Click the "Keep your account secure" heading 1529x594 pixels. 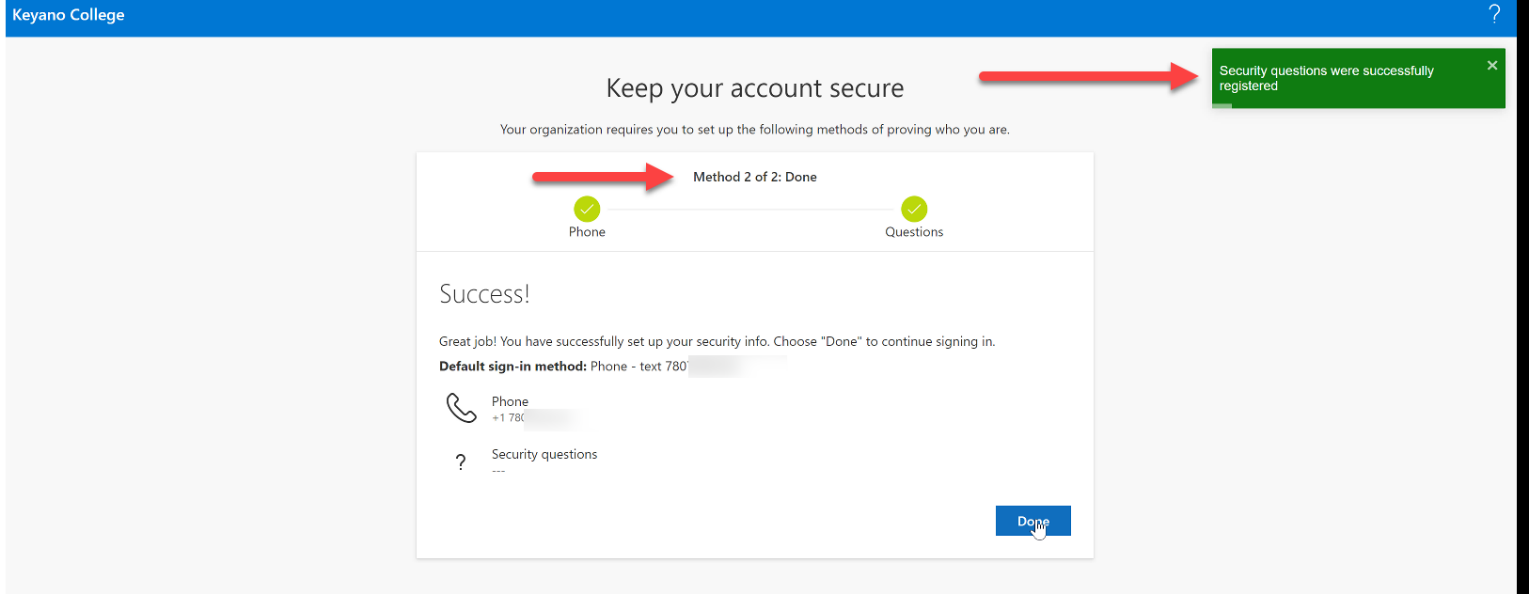pyautogui.click(x=755, y=88)
